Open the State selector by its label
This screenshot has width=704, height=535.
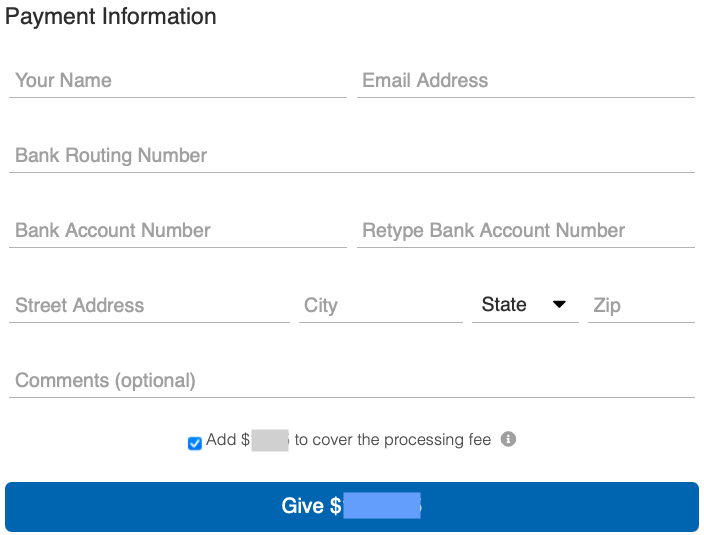pos(504,305)
